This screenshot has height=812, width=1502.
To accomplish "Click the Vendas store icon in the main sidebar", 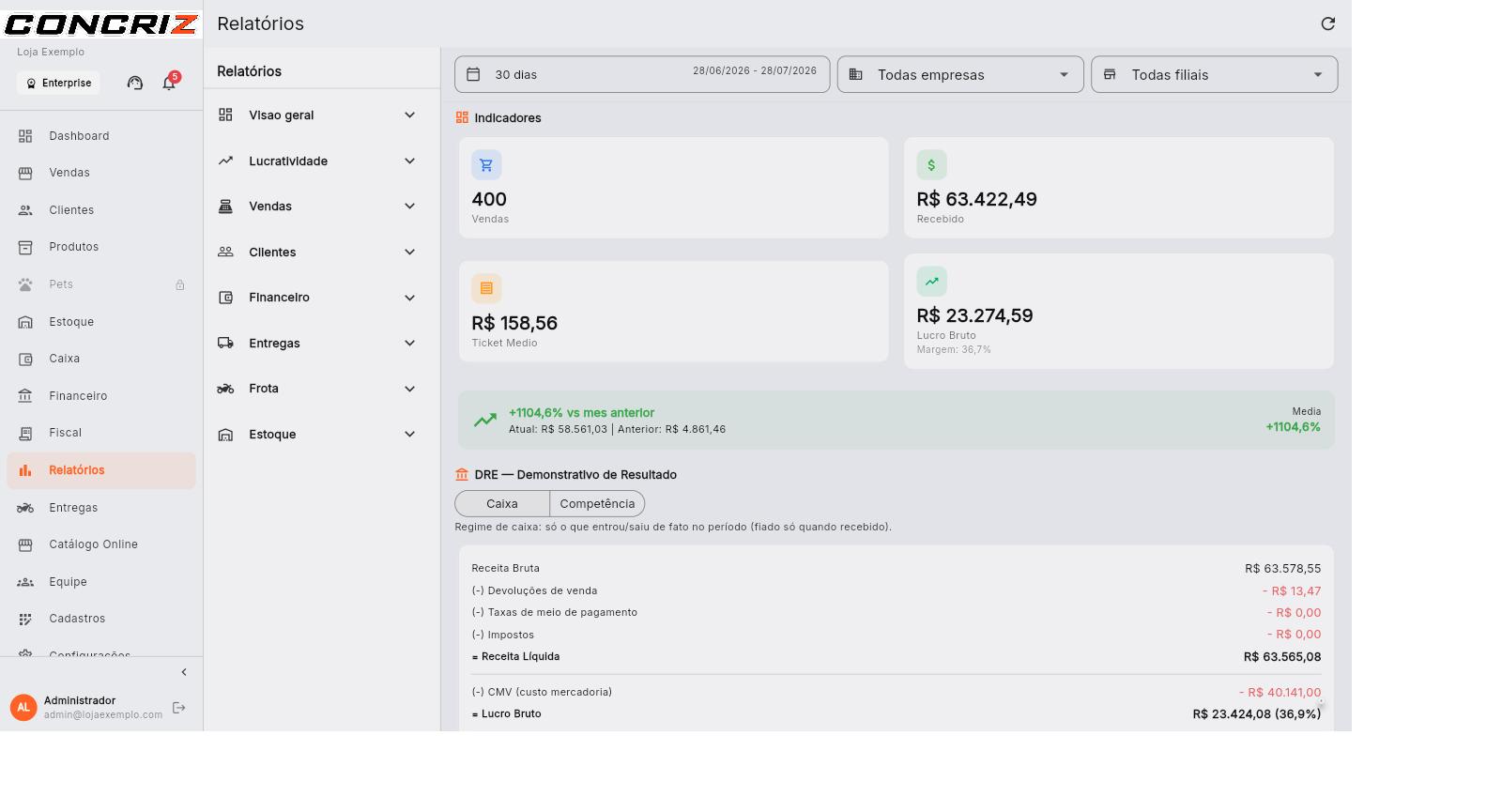I will point(25,173).
